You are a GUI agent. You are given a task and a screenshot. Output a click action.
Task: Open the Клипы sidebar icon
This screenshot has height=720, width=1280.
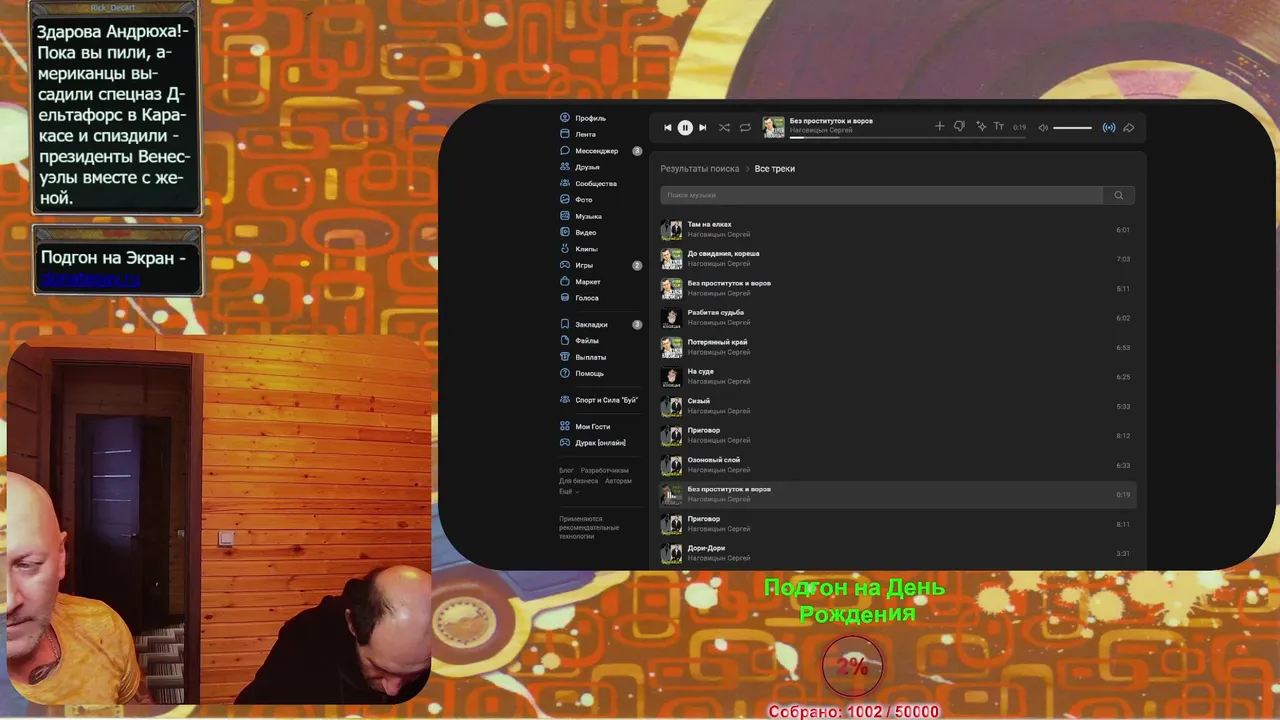pos(565,249)
